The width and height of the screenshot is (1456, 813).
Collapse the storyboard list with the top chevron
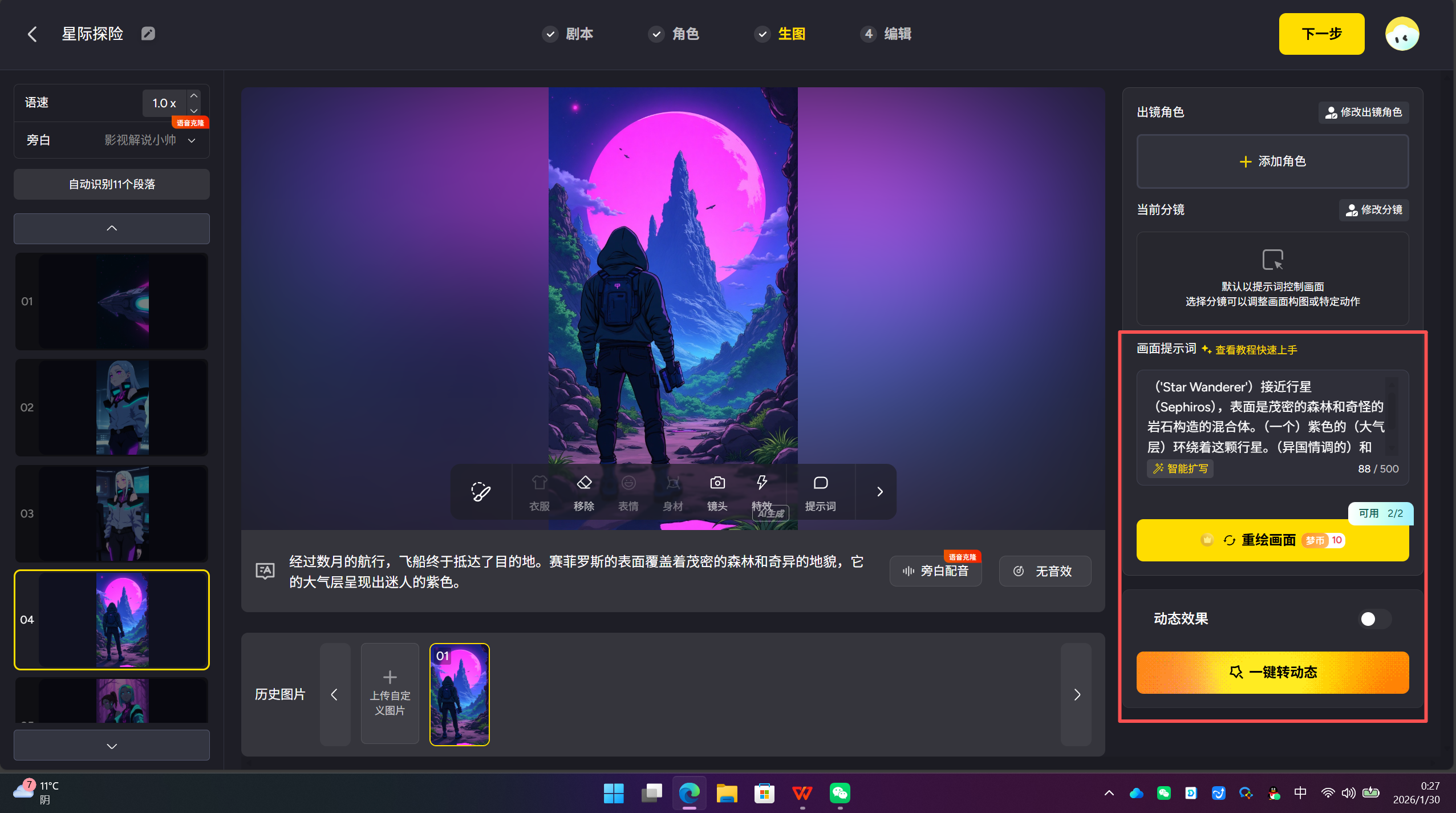[x=111, y=228]
